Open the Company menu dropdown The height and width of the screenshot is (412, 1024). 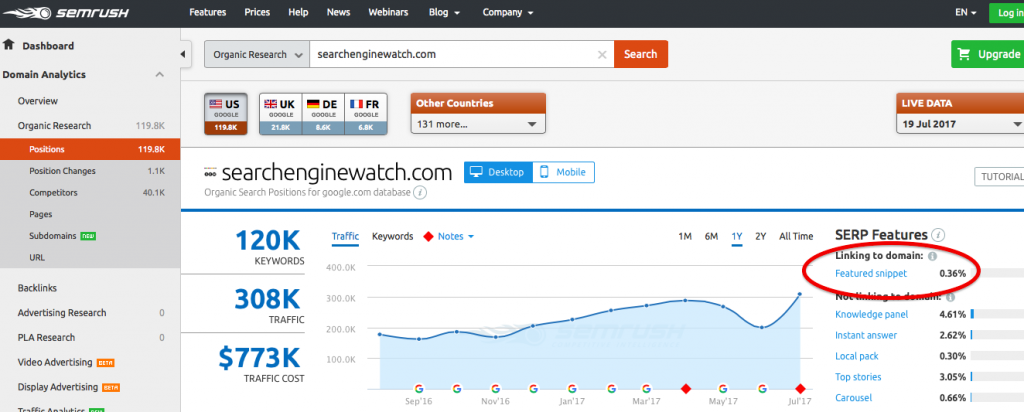(x=508, y=12)
